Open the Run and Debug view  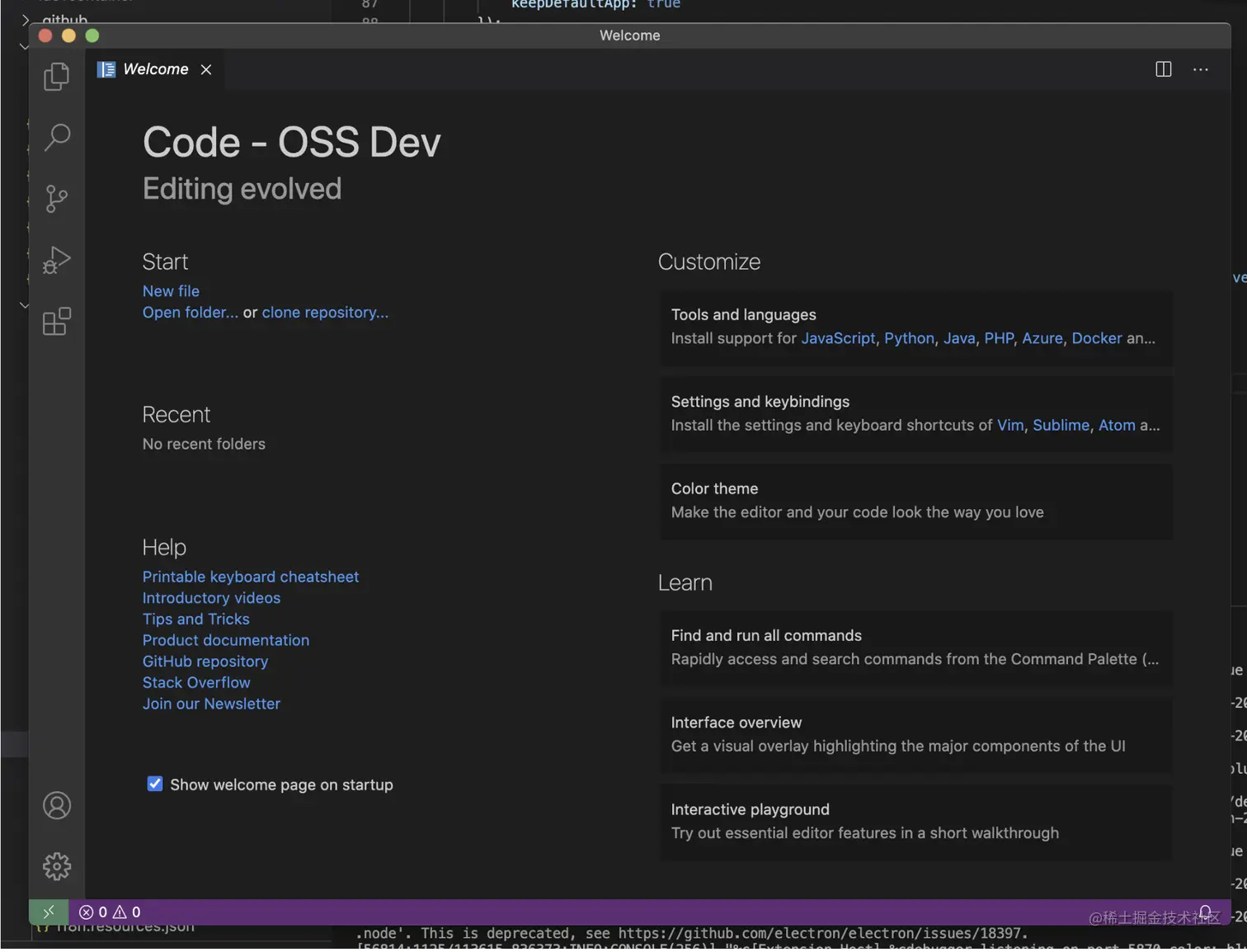tap(56, 260)
